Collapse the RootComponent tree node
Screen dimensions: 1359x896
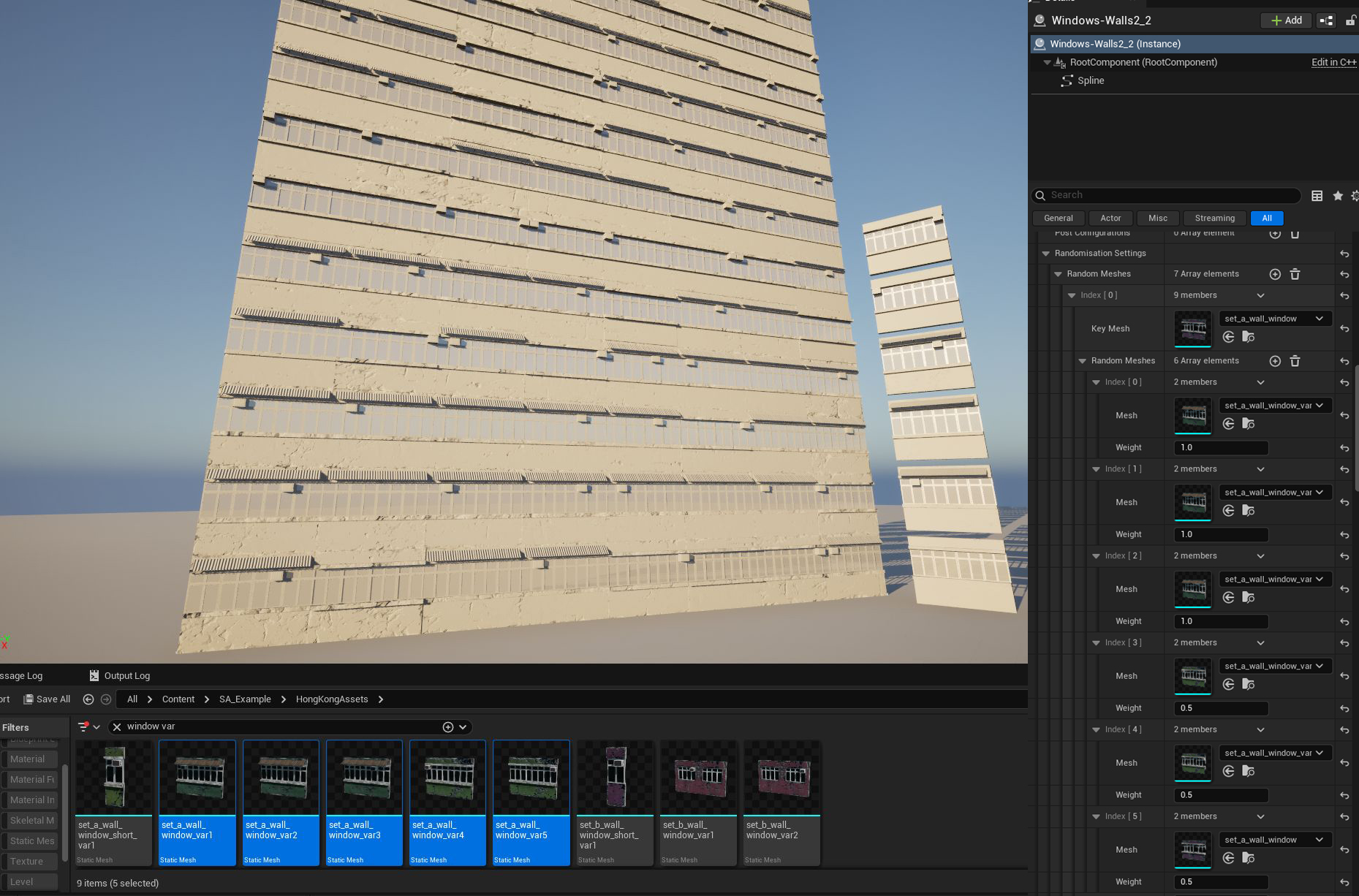click(x=1047, y=63)
